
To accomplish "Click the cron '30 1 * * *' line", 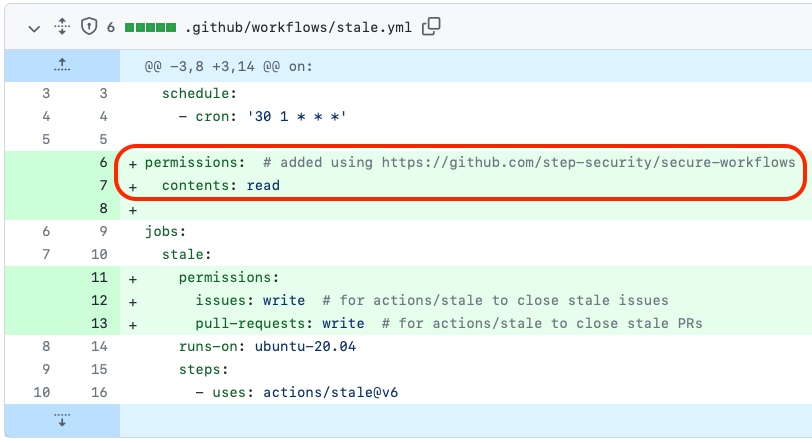I will [x=263, y=117].
